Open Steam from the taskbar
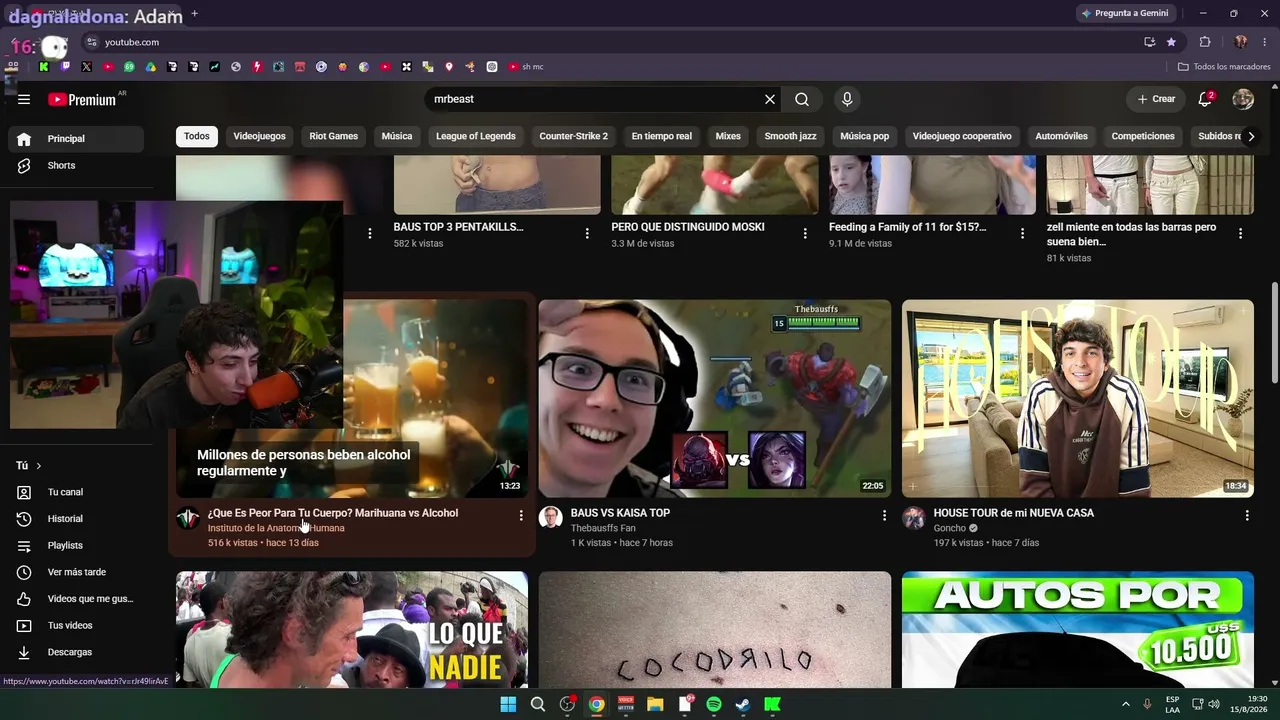Screen dimensions: 1280x720 pos(743,704)
